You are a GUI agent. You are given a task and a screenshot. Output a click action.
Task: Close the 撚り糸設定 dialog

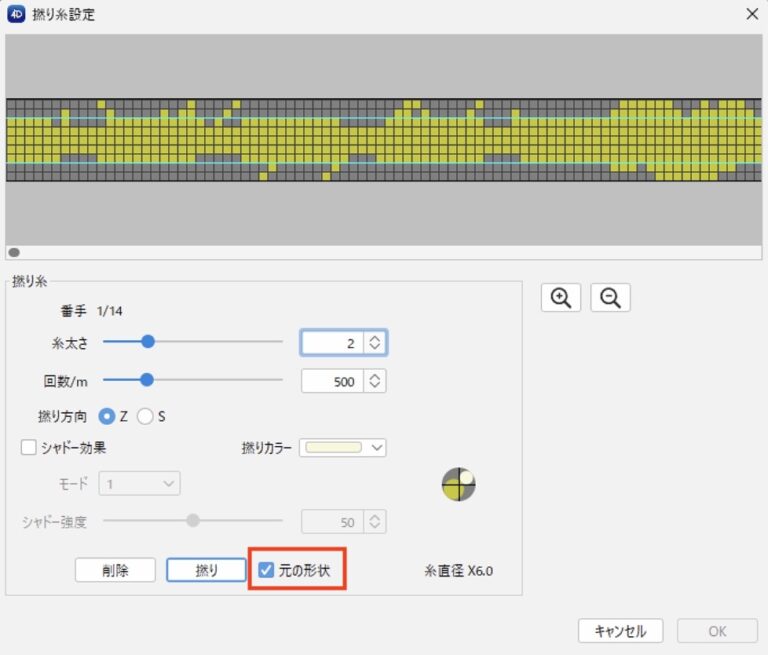point(752,14)
